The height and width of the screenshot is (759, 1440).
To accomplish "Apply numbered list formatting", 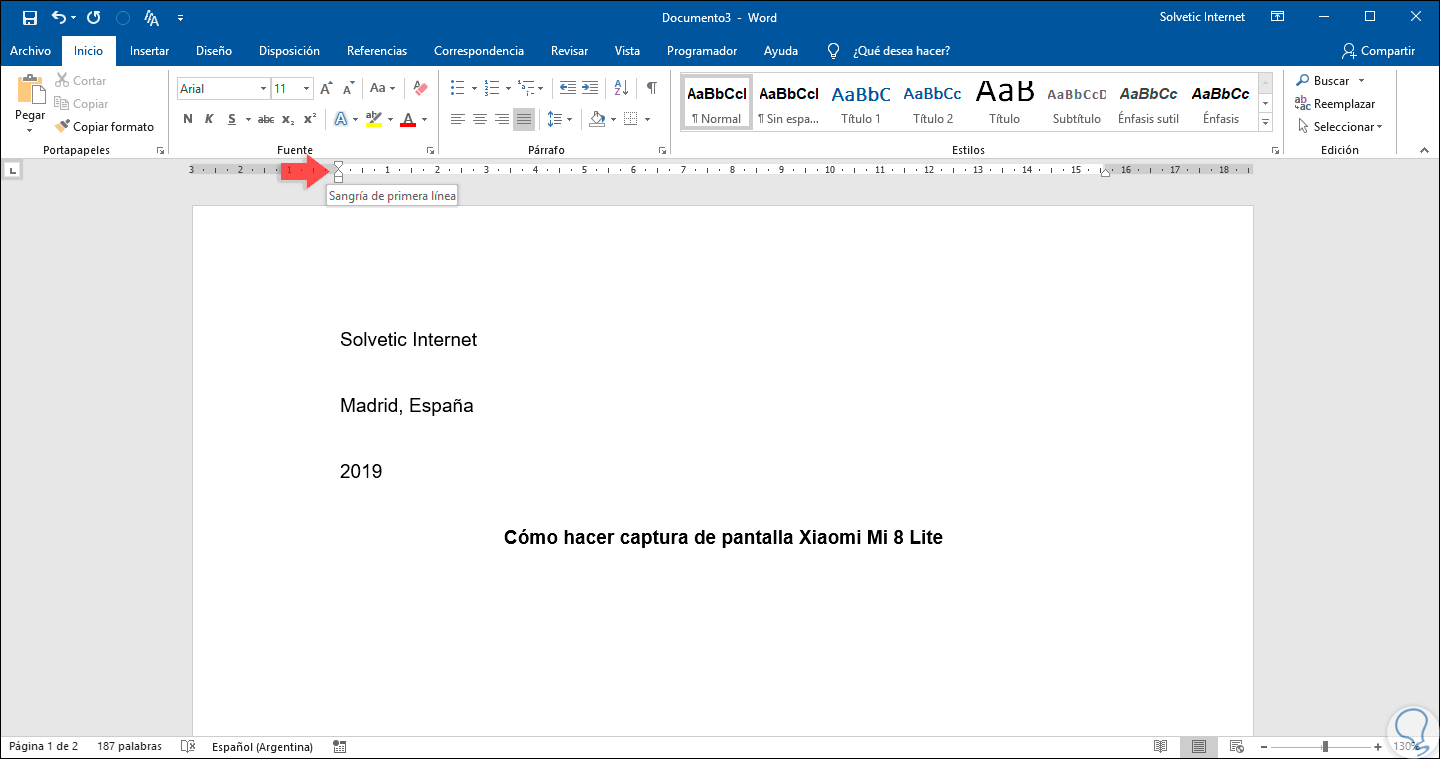I will point(491,88).
